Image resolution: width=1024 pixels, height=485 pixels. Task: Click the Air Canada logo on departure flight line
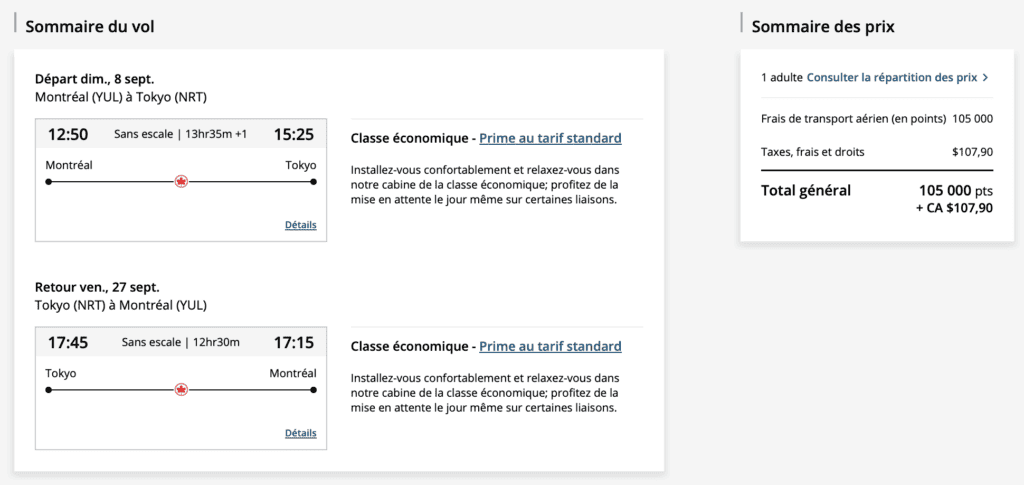point(181,181)
